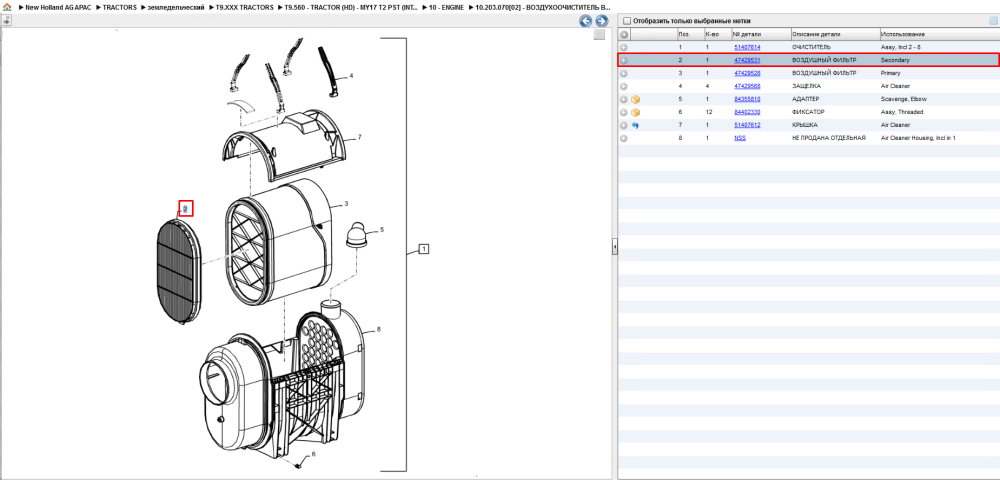Open the 'земледельческий' breadcrumb
The image size is (1000, 480).
(175, 8)
